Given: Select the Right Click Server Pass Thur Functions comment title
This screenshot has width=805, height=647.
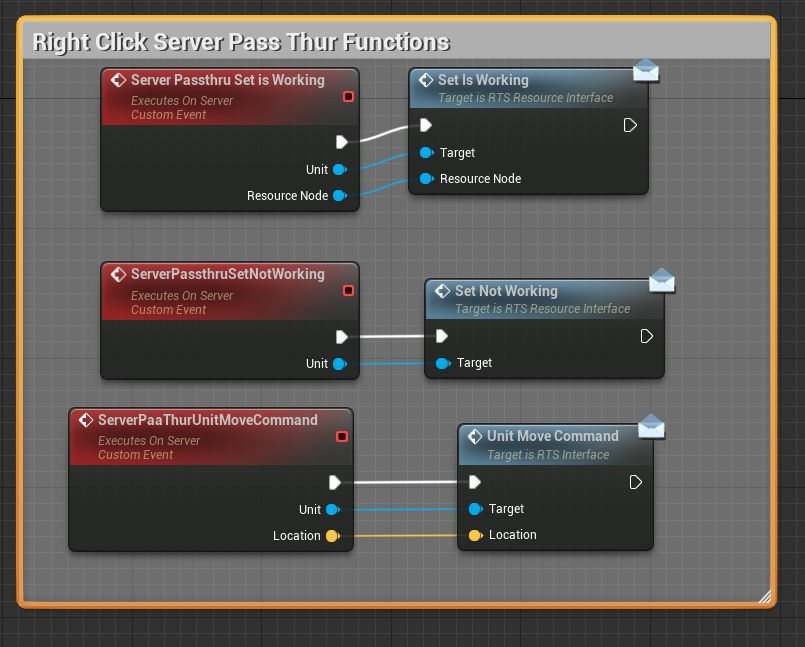Looking at the screenshot, I should pos(241,42).
